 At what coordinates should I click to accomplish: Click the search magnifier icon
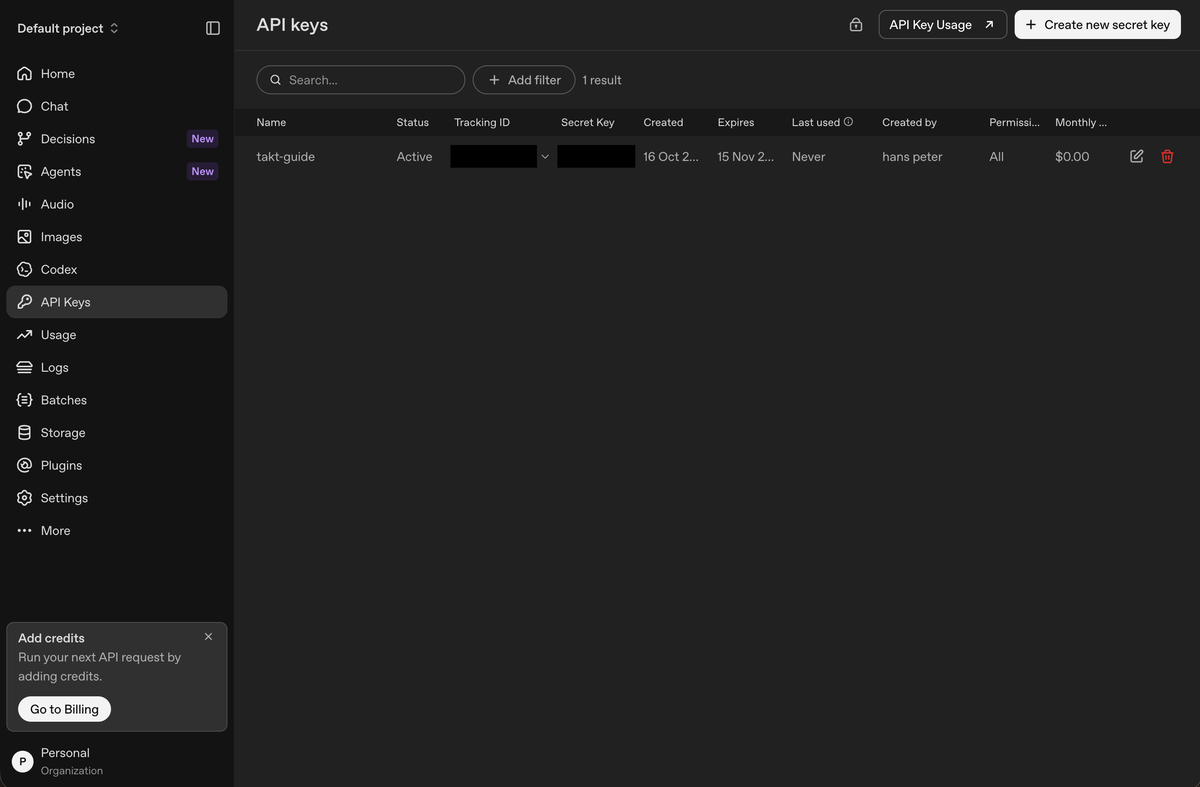(276, 80)
